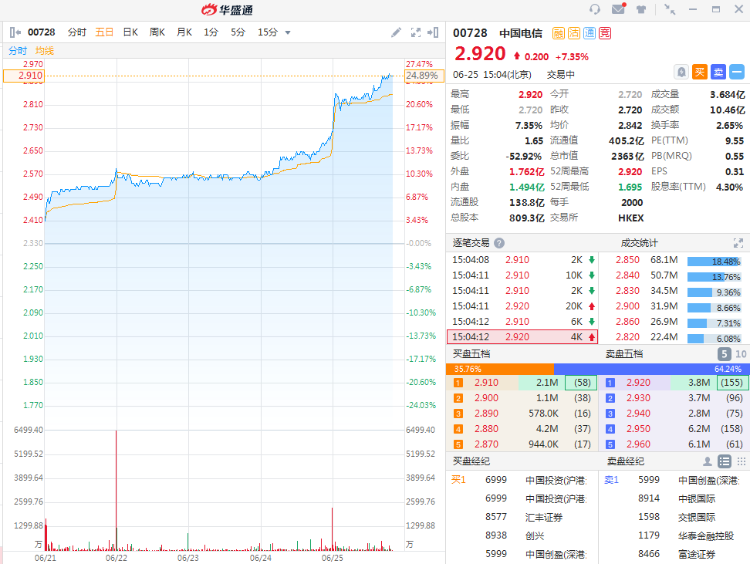The width and height of the screenshot is (750, 564).
Task: Switch to 5分 chart tab
Action: pos(238,32)
